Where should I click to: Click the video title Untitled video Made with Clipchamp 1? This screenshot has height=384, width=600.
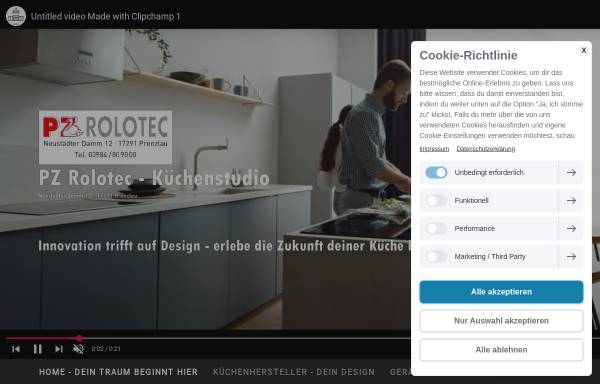[x=105, y=16]
